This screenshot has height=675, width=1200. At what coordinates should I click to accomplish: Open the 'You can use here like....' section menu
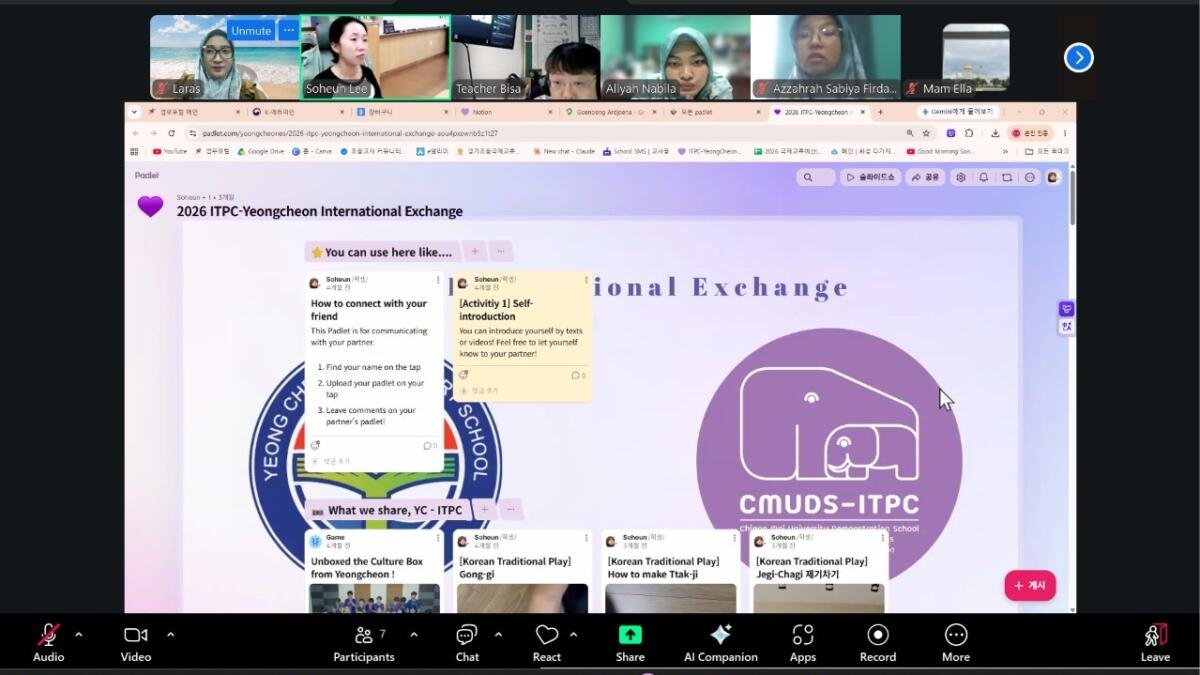(501, 252)
